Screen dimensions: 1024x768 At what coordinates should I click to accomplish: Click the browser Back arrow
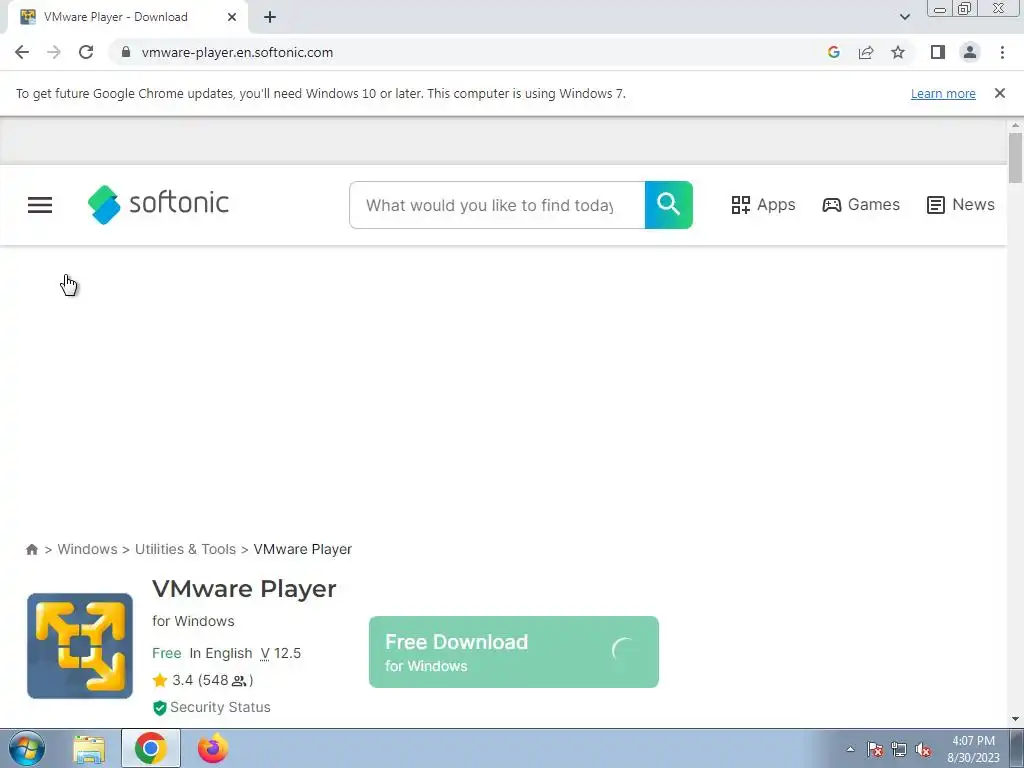[x=22, y=52]
